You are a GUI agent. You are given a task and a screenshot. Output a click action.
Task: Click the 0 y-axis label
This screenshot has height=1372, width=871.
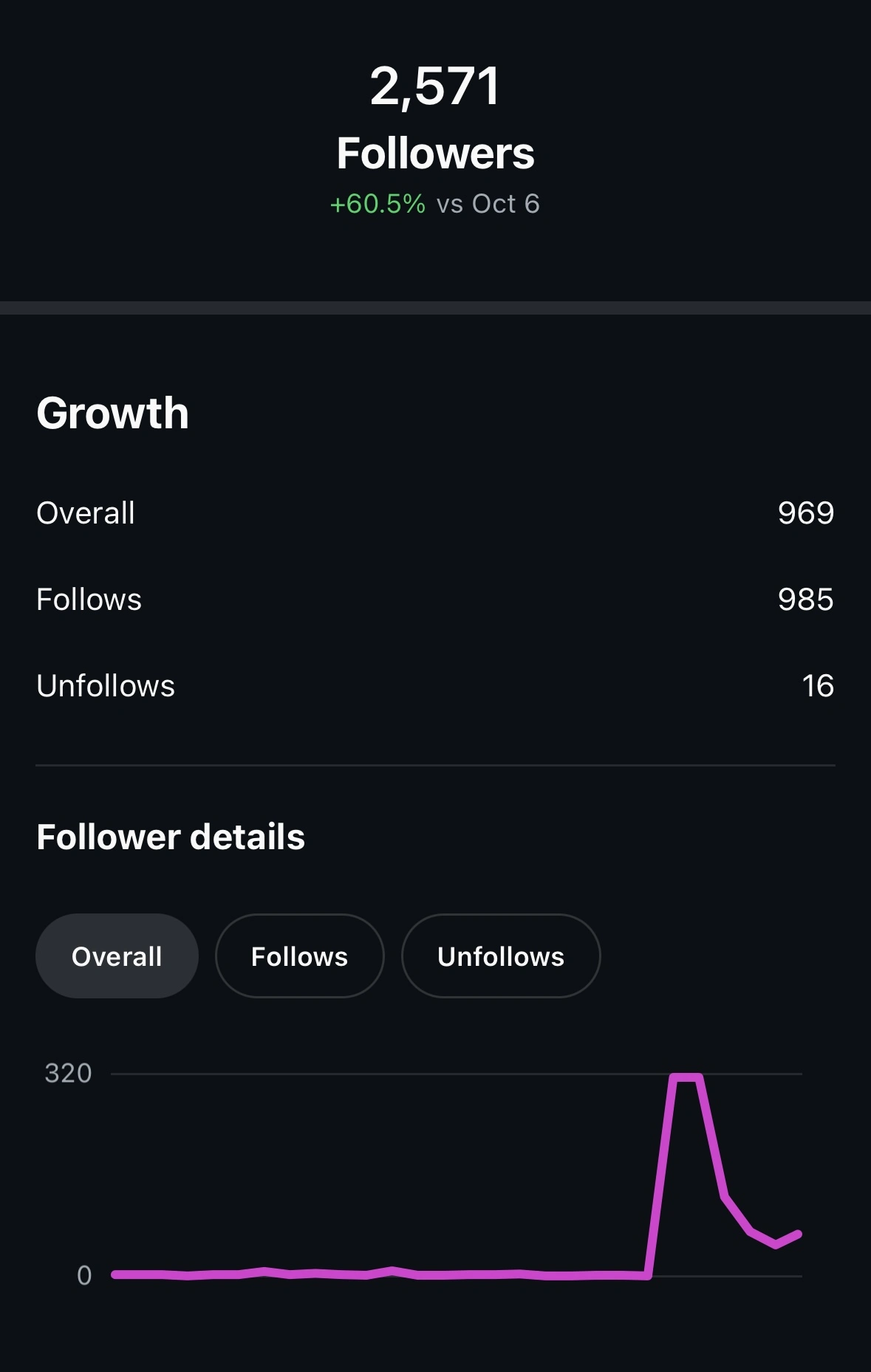(x=84, y=1275)
